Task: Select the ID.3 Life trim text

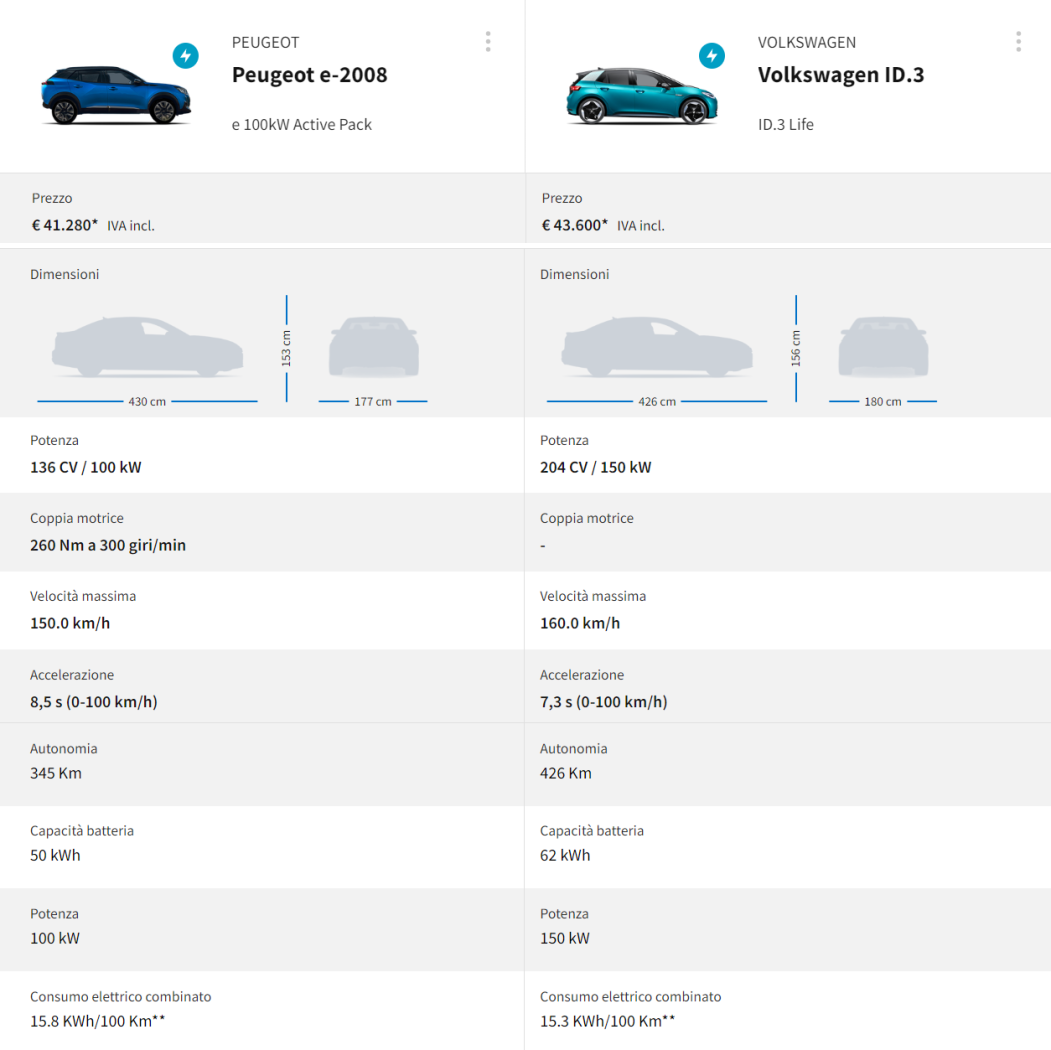Action: point(785,125)
